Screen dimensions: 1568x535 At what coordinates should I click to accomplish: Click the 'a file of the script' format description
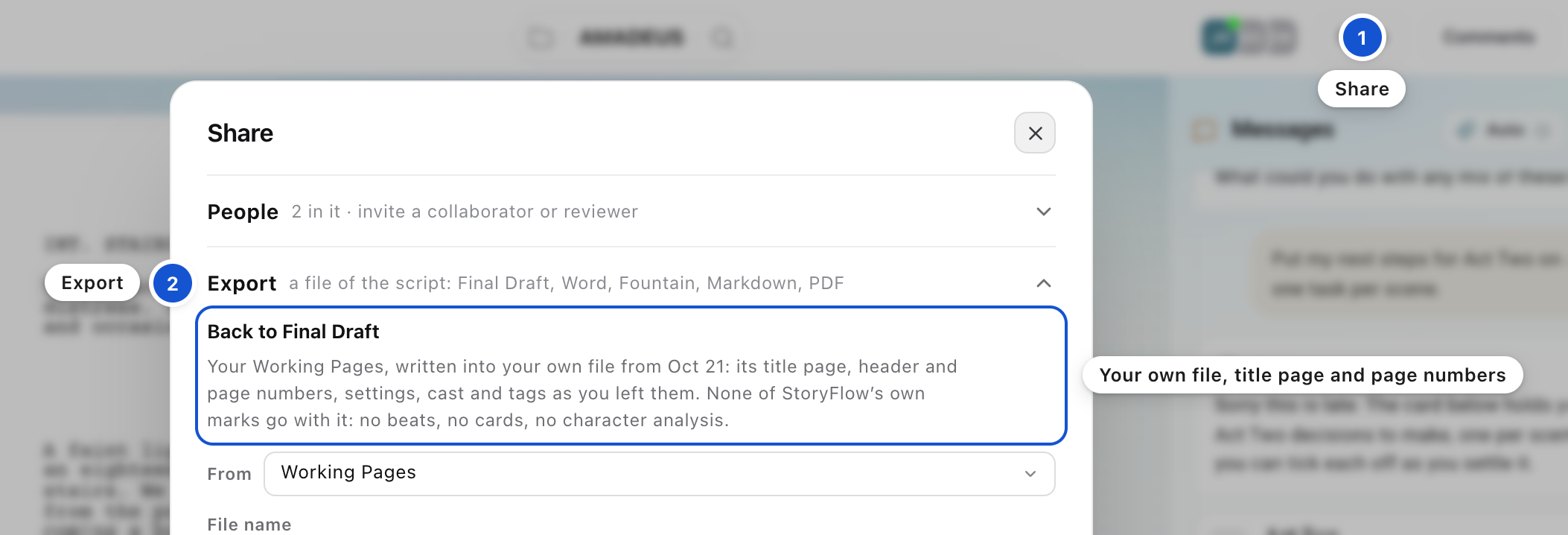click(x=566, y=283)
